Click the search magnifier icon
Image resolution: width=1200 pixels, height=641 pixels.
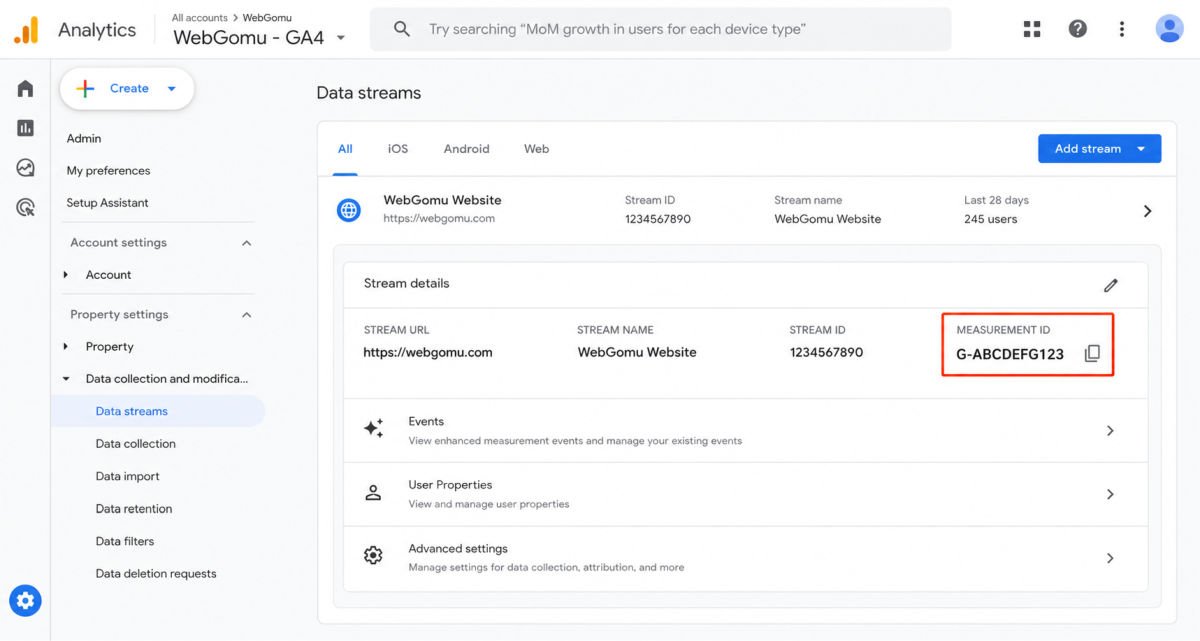point(402,29)
